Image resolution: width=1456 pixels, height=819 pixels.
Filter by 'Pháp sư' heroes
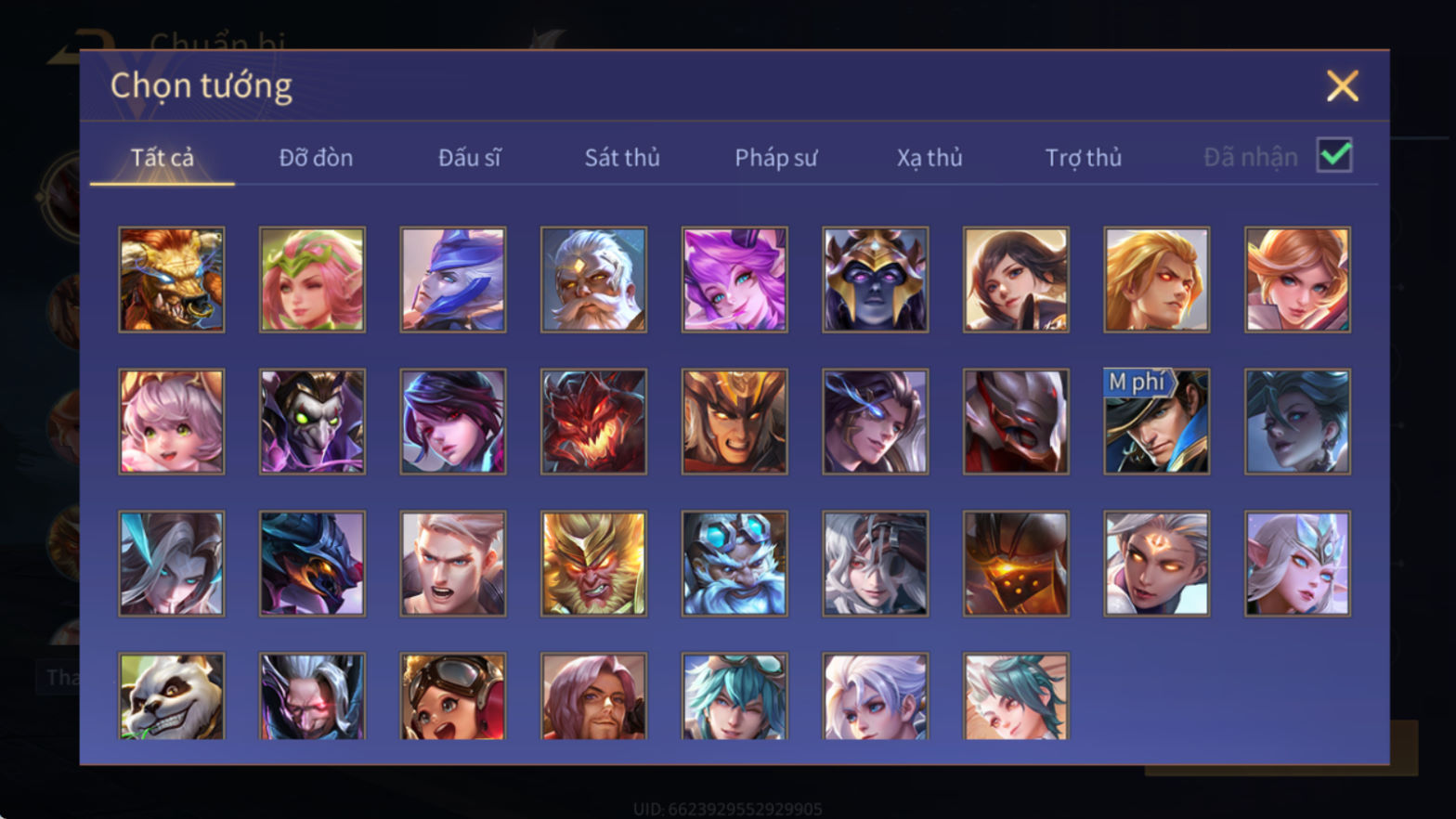(x=776, y=158)
